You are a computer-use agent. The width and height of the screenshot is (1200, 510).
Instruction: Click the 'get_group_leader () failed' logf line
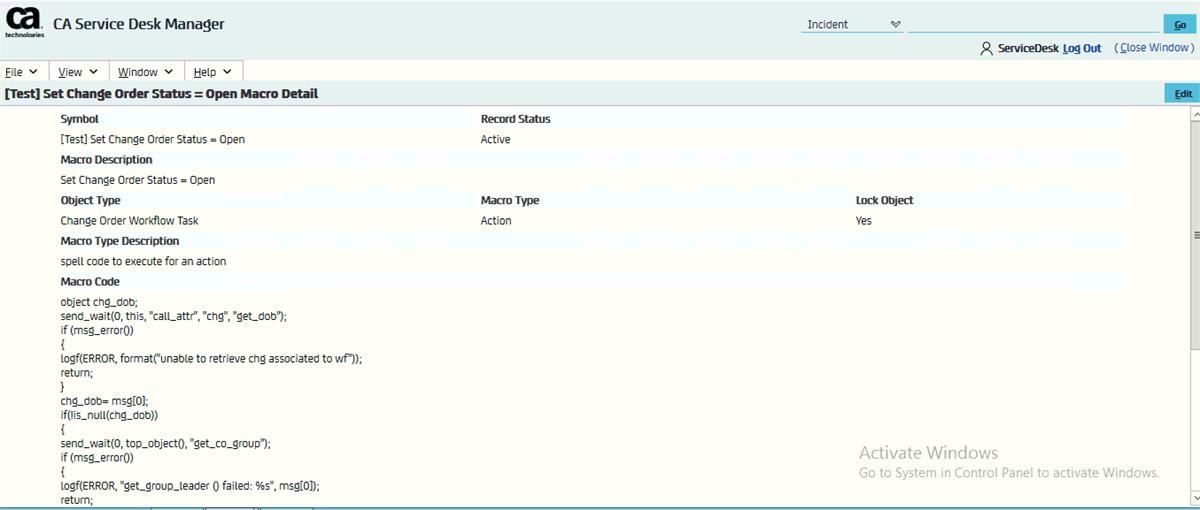190,485
